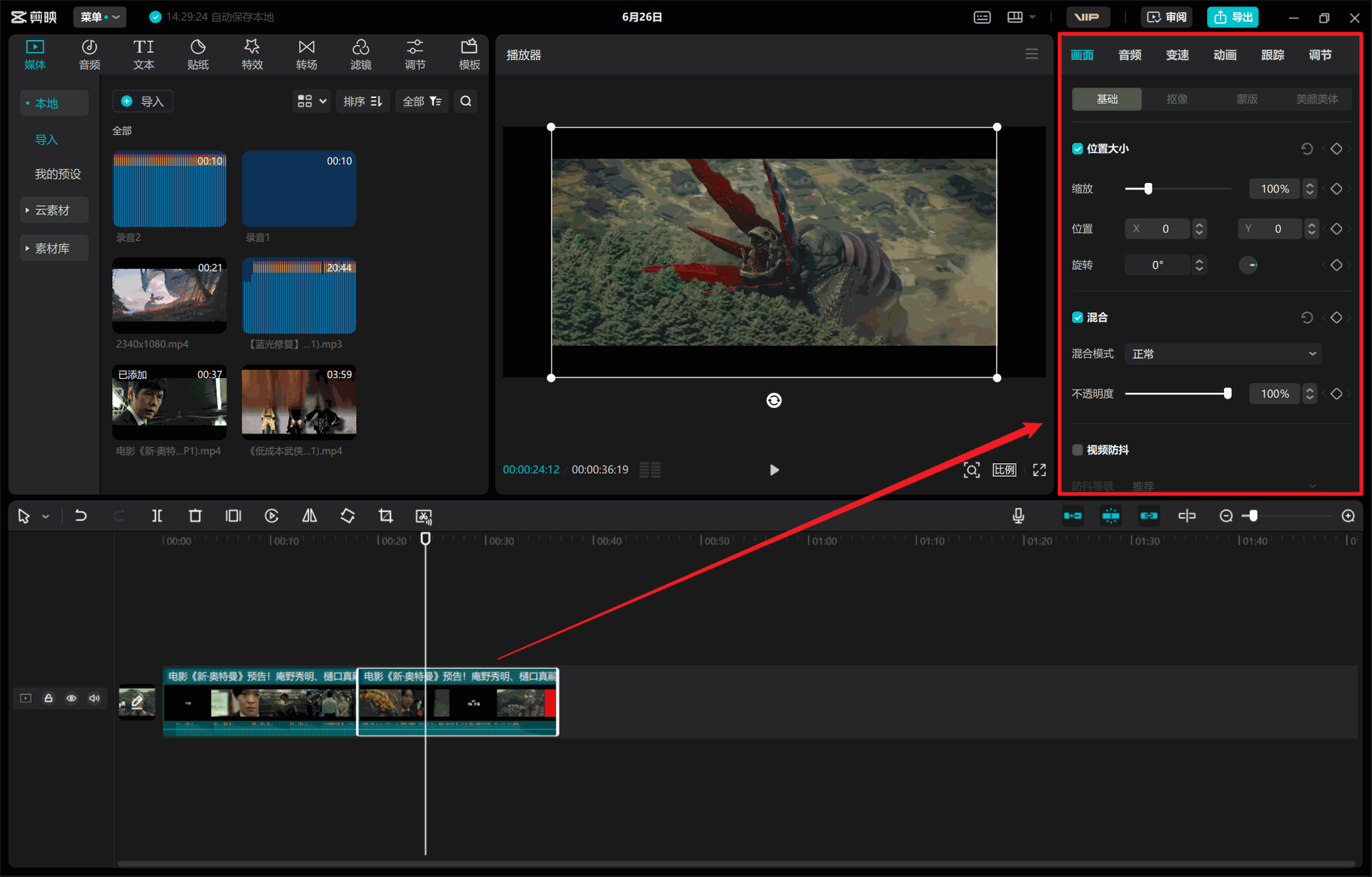
Task: Click the 导入 import button
Action: point(143,101)
